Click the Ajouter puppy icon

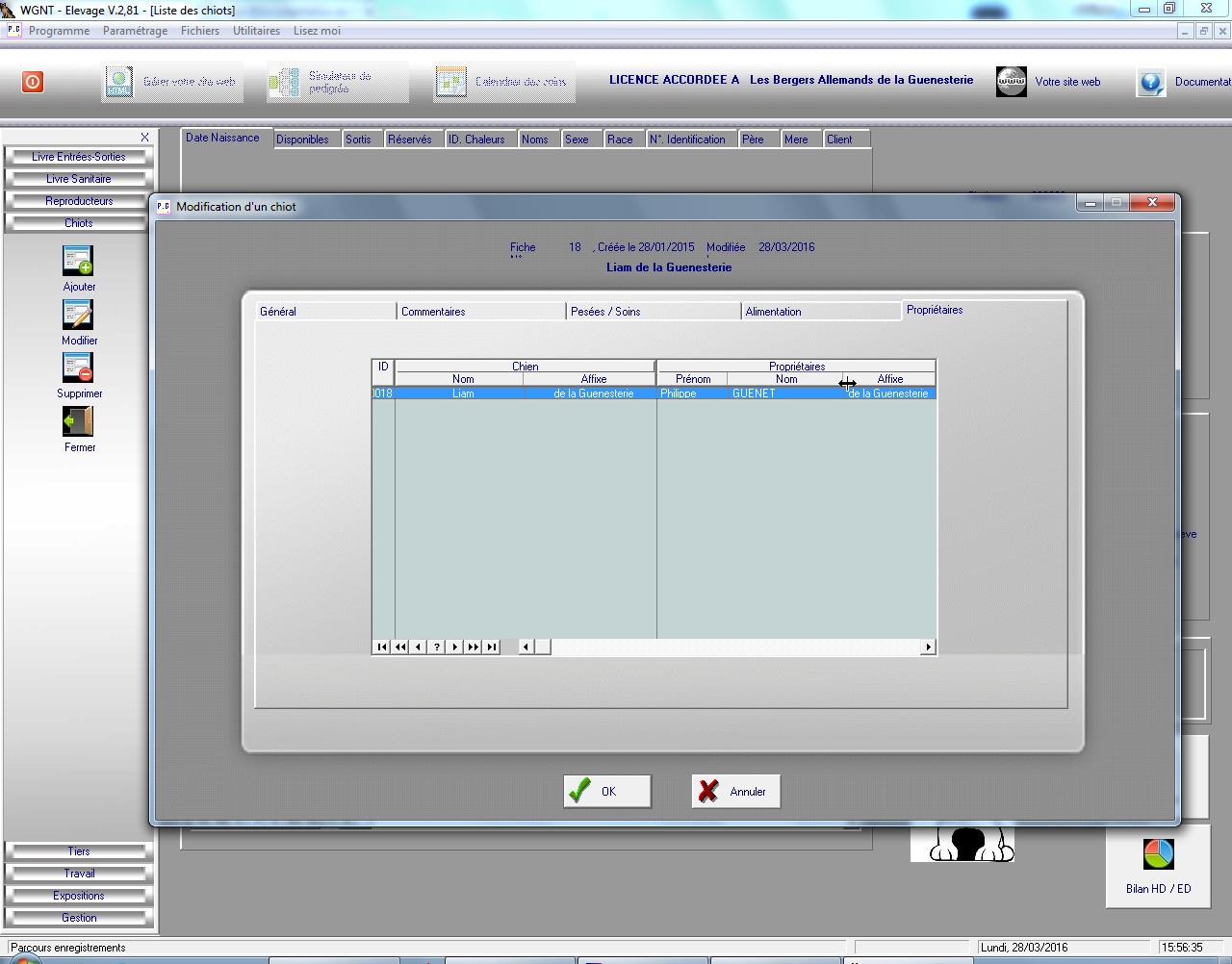pyautogui.click(x=78, y=262)
